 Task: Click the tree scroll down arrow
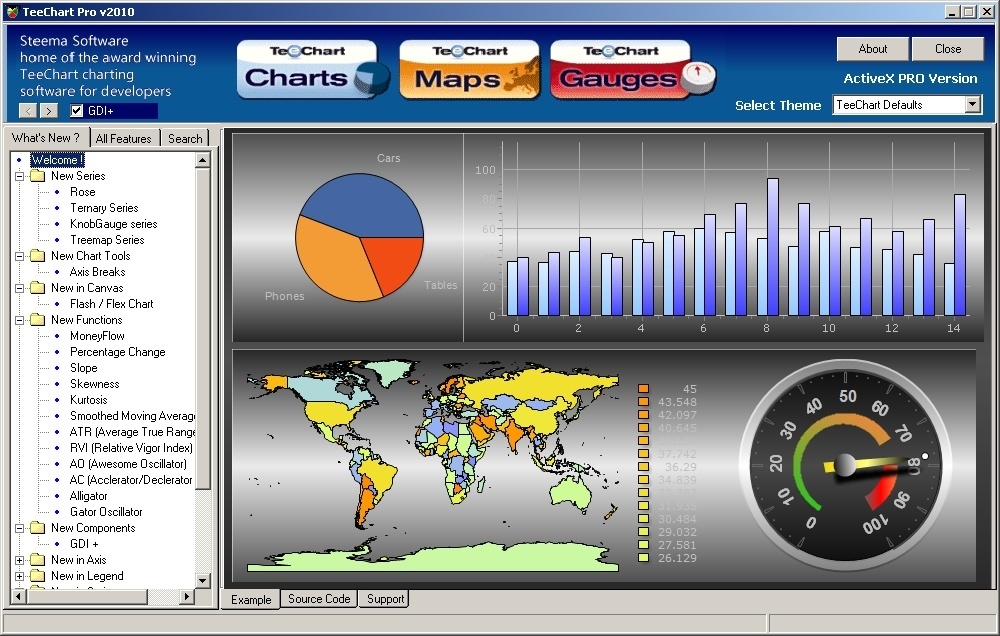pyautogui.click(x=203, y=580)
